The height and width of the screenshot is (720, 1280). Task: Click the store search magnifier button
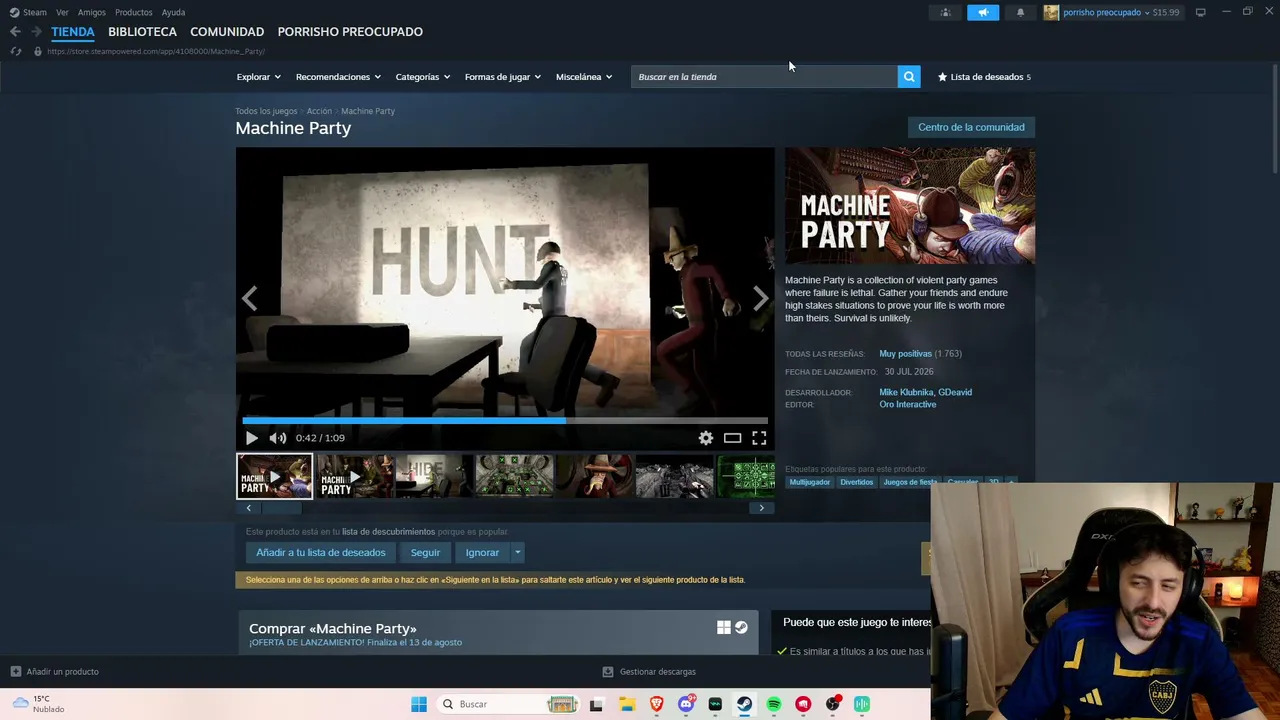click(x=909, y=77)
